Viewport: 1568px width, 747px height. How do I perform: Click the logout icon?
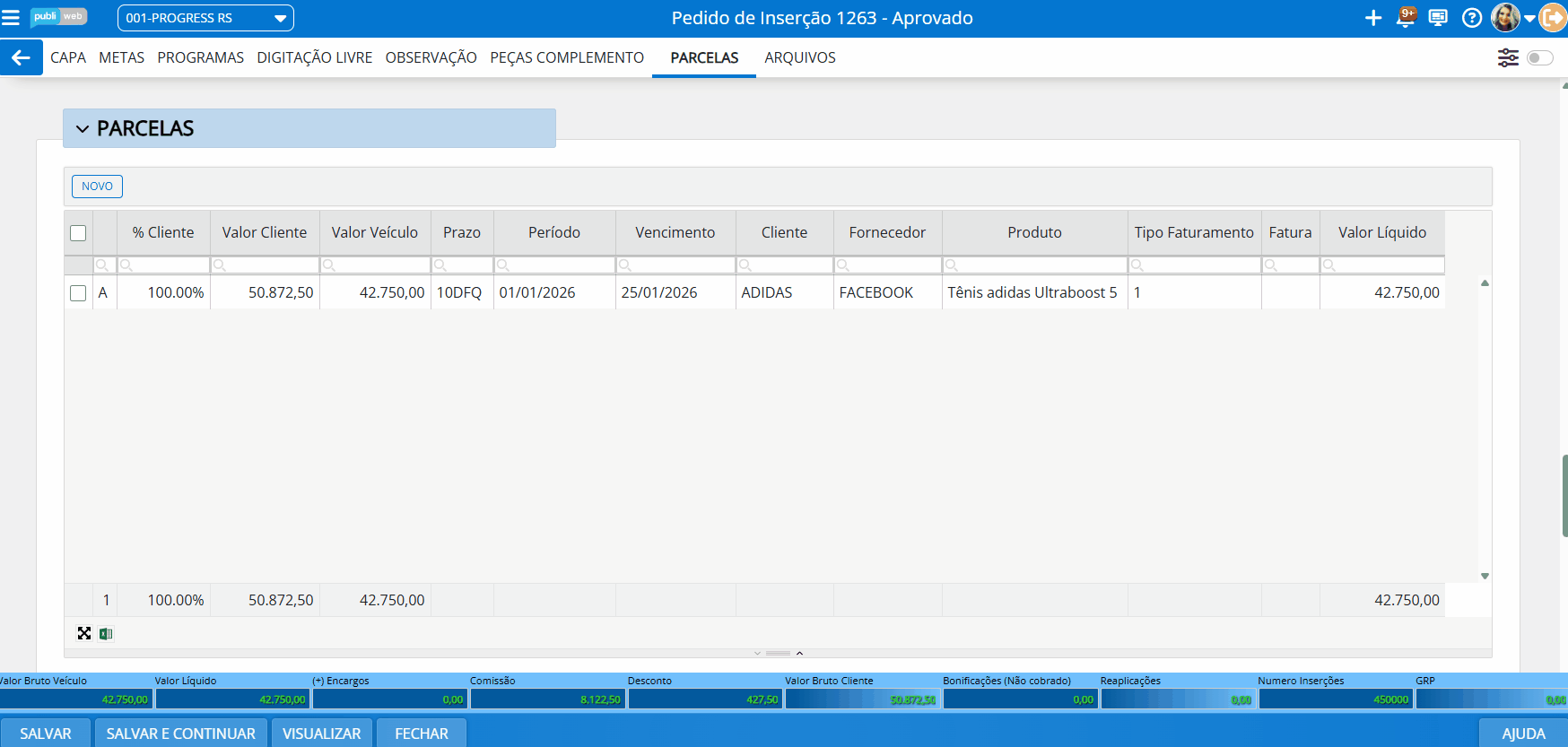pos(1553,18)
